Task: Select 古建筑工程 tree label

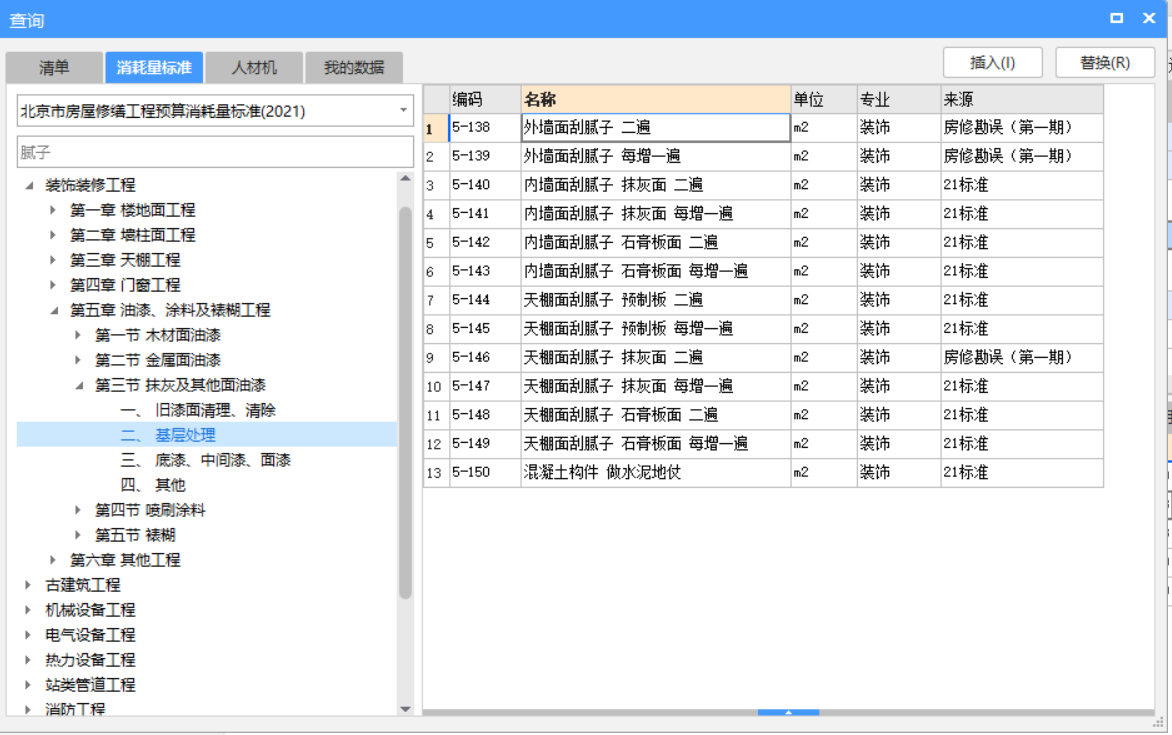Action: pos(83,585)
